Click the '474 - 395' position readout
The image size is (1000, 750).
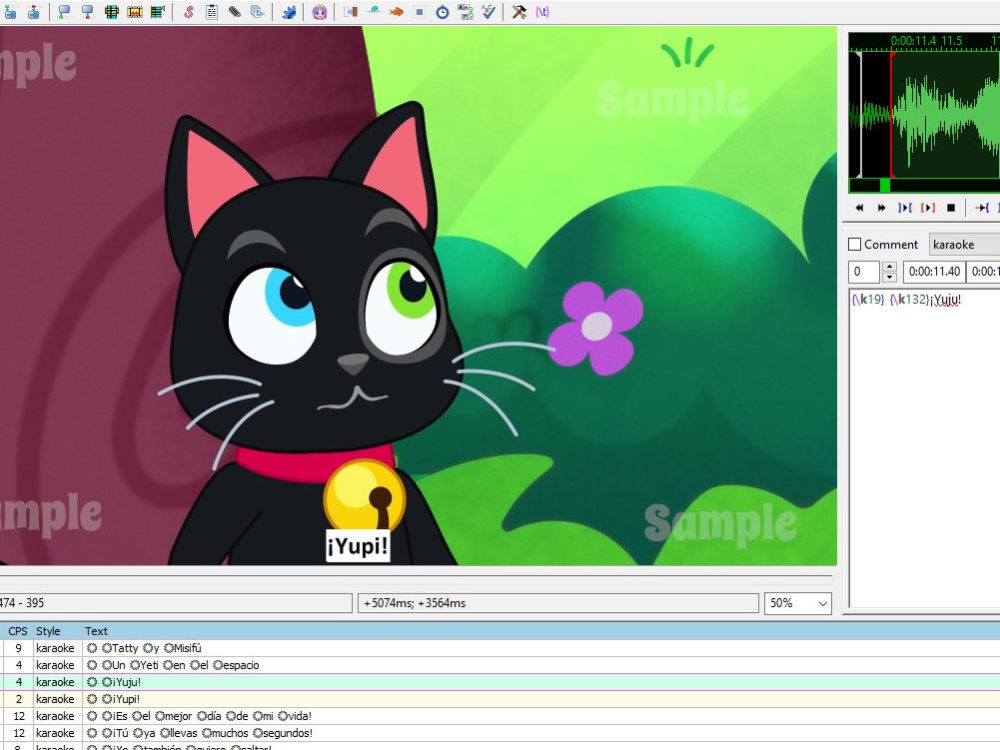tap(175, 603)
